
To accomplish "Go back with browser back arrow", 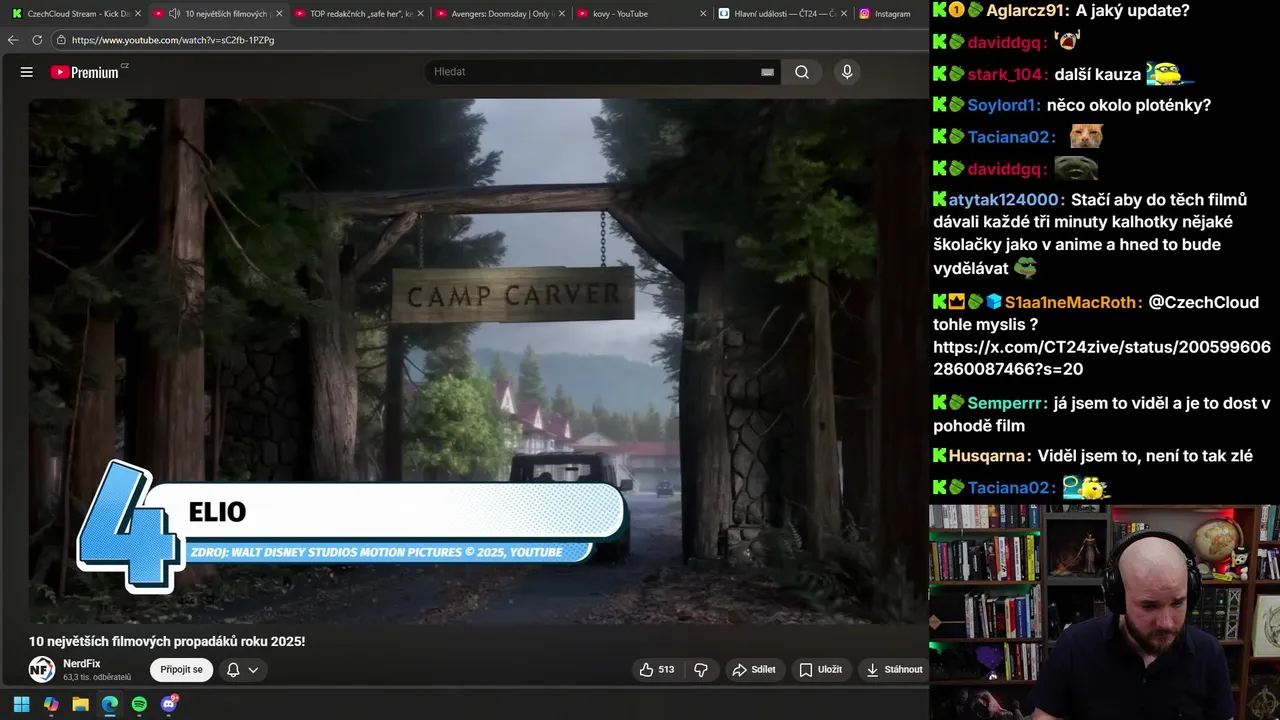I will [13, 40].
